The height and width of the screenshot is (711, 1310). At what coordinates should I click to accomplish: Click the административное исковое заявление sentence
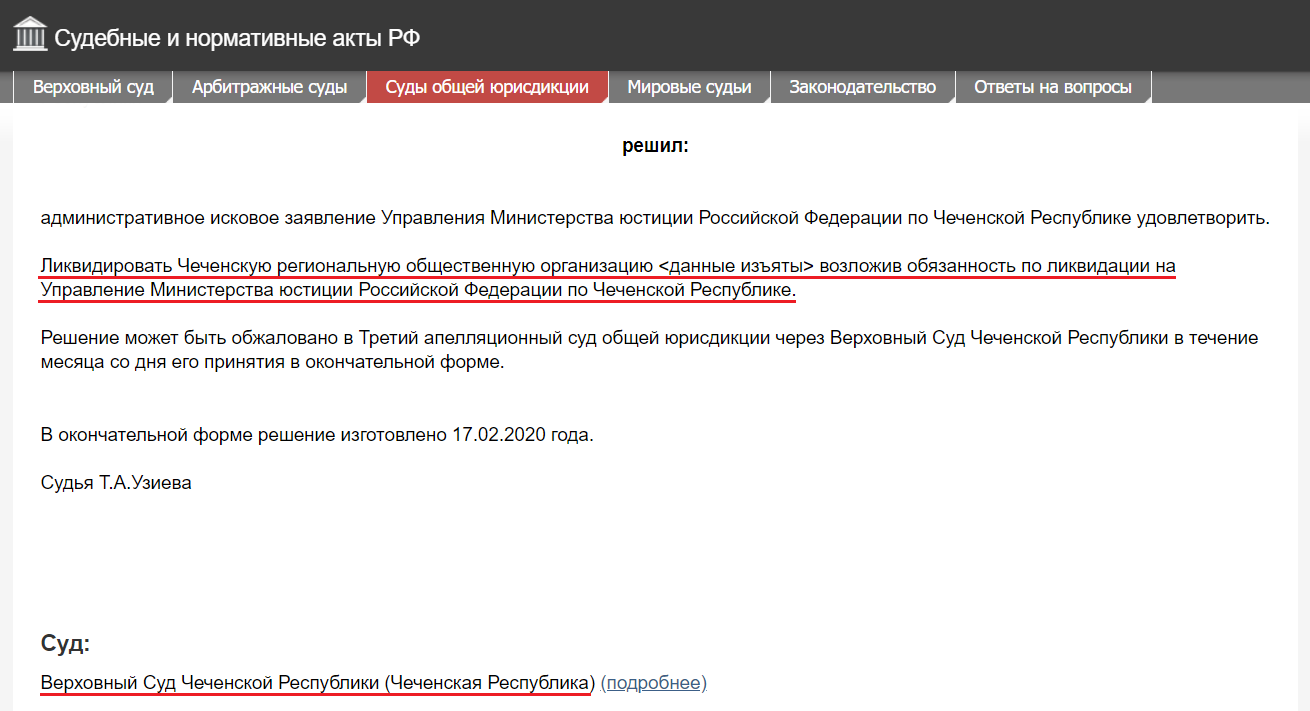coord(655,217)
